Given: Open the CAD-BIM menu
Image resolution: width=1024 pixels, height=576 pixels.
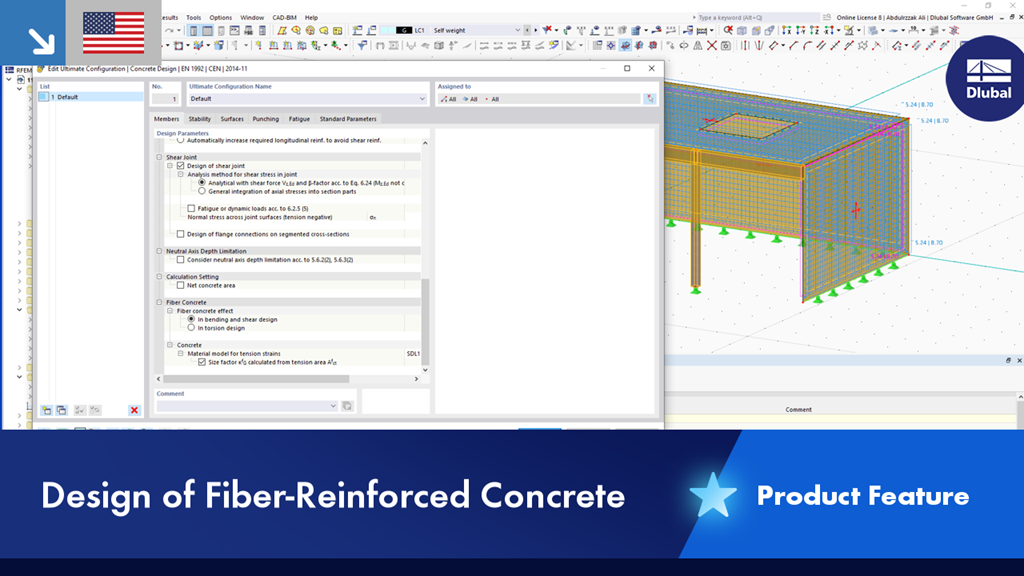Looking at the screenshot, I should click(284, 18).
